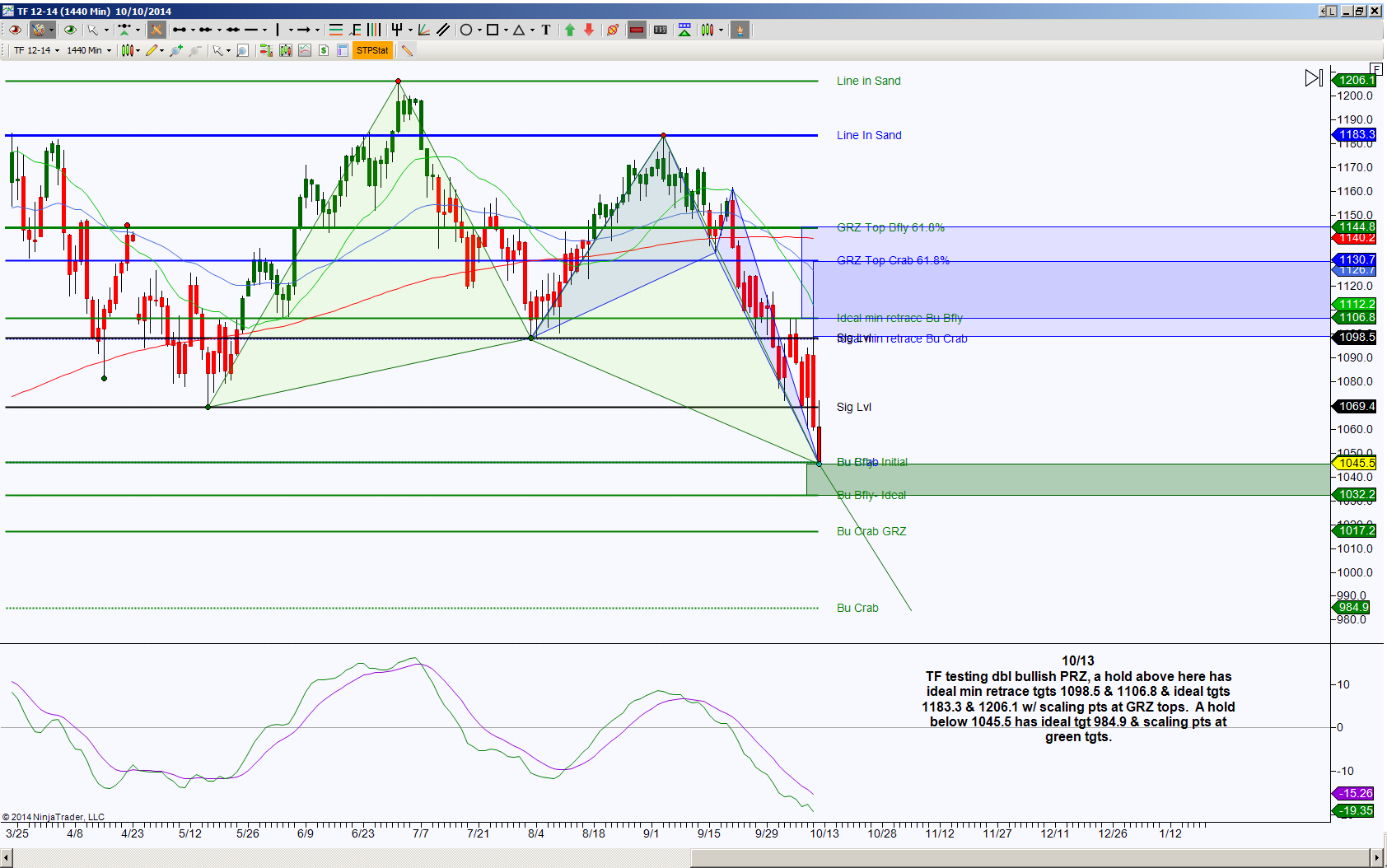The height and width of the screenshot is (868, 1387).
Task: Click the zoom-out magnifier icon
Action: [x=194, y=50]
